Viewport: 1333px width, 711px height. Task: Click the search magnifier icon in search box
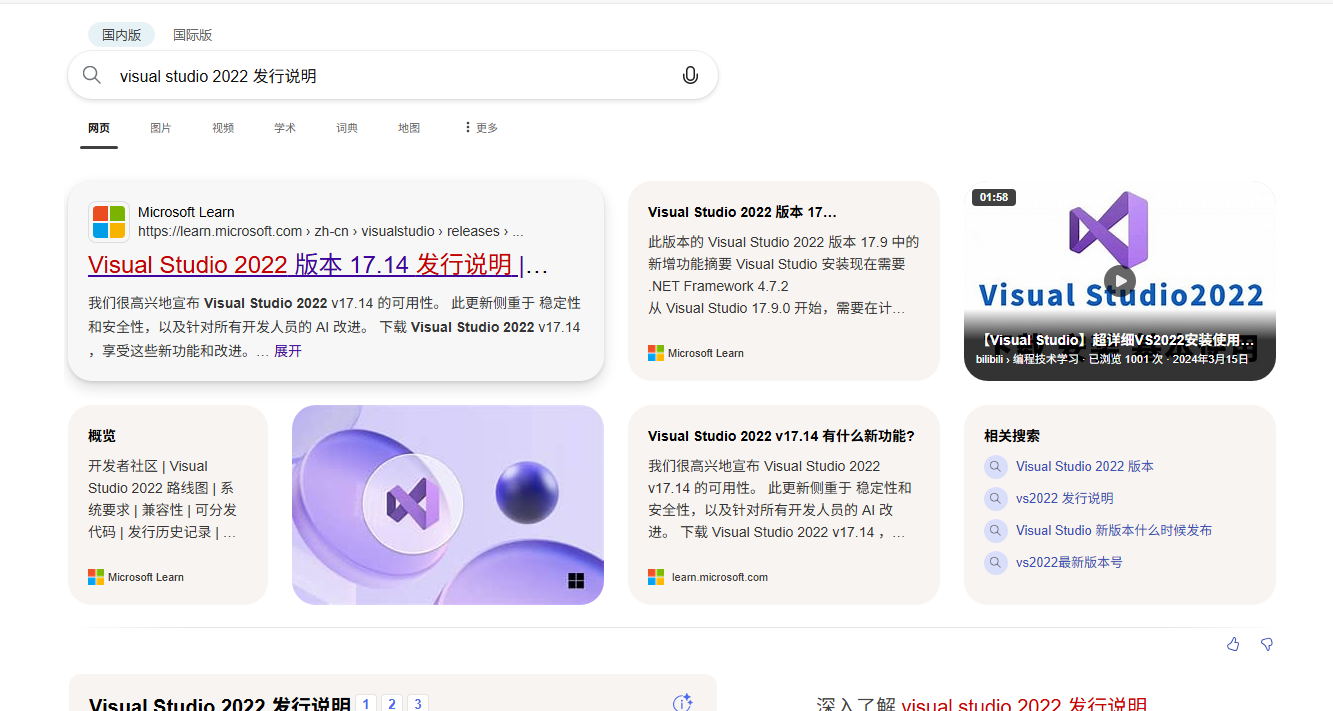pos(92,75)
